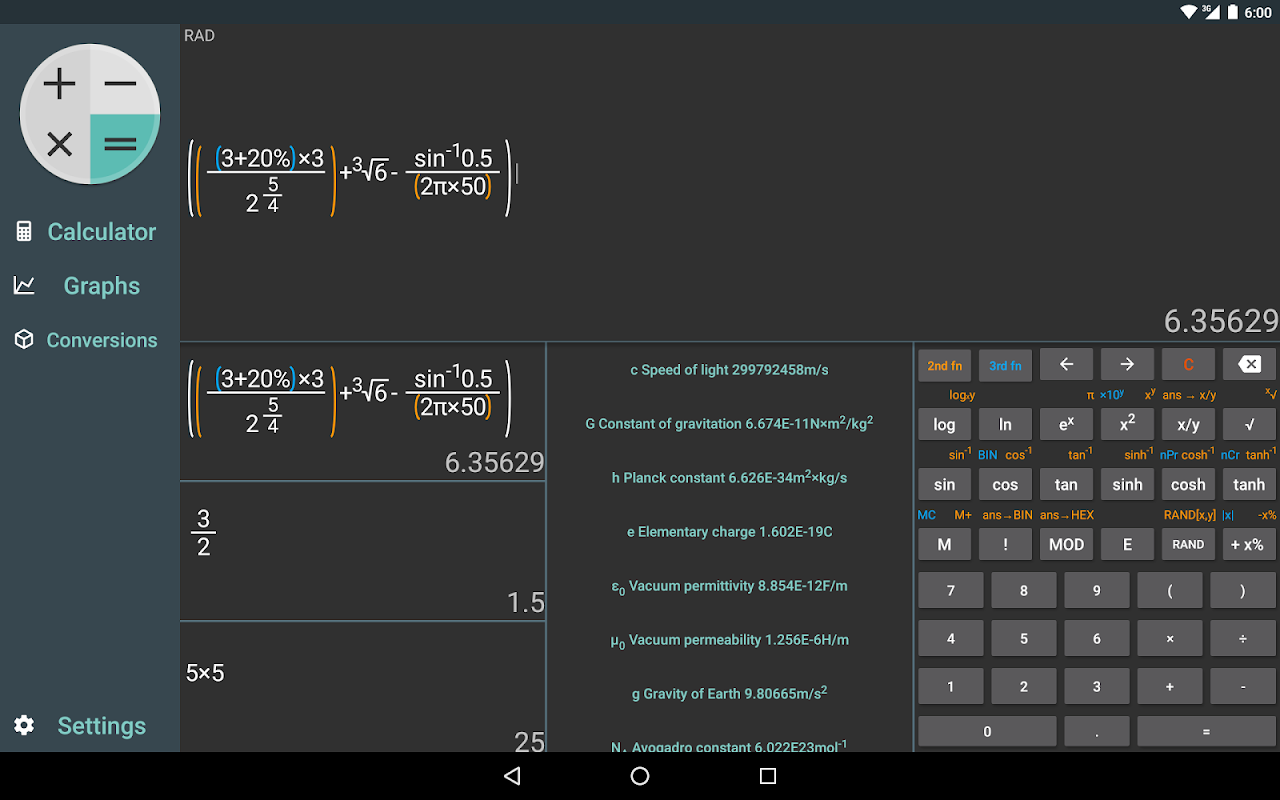Tap digit 6
The height and width of the screenshot is (800, 1280).
click(1096, 638)
